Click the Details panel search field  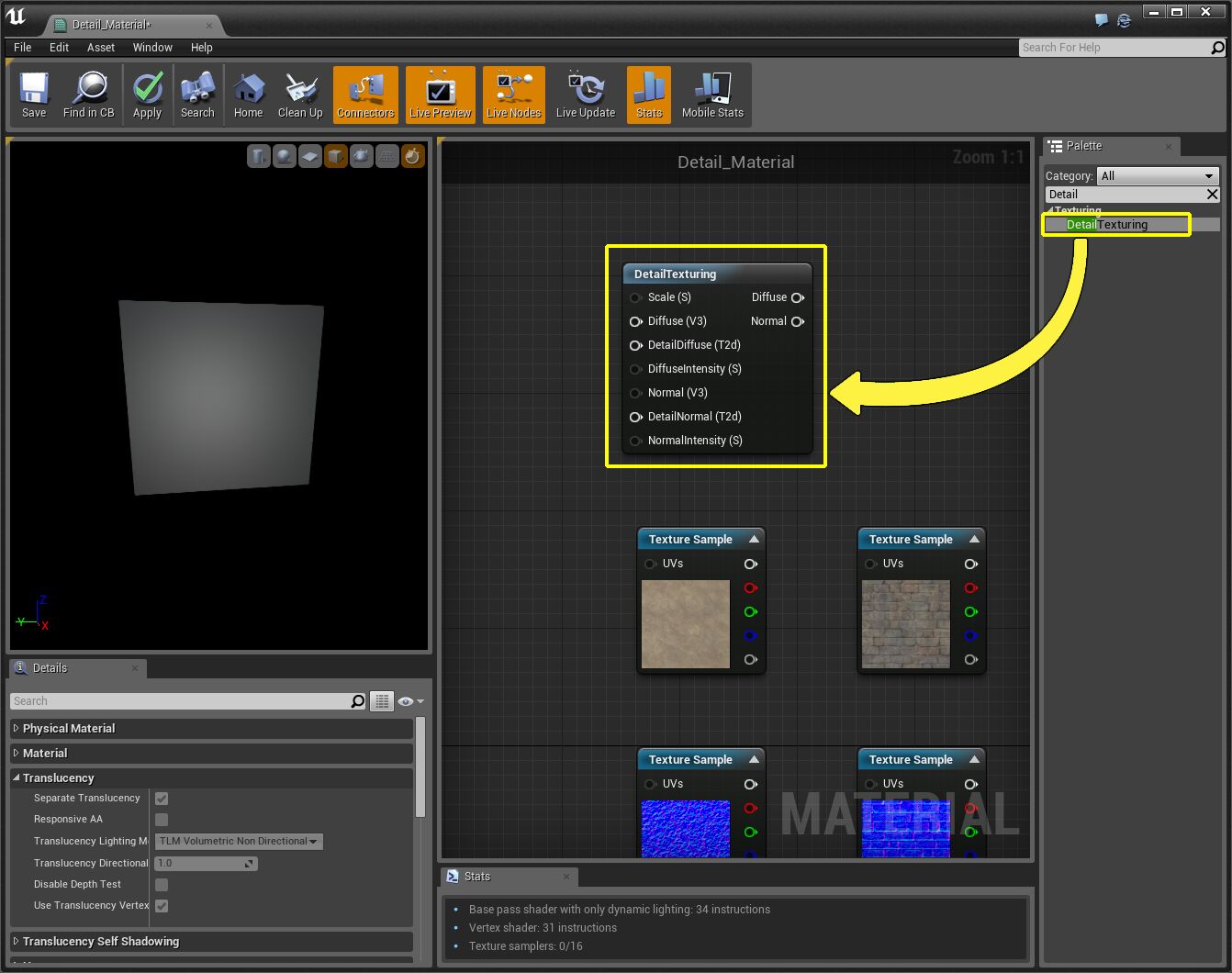180,701
